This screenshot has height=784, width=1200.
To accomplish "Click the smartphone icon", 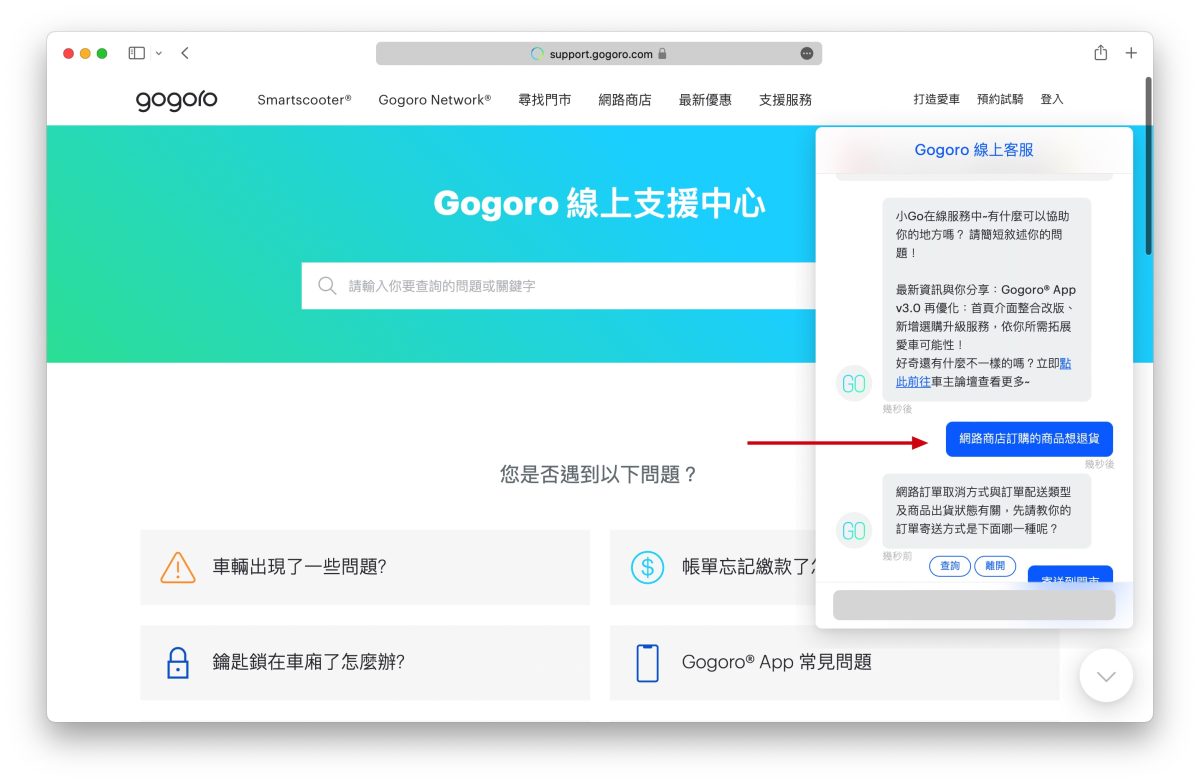I will (x=648, y=662).
